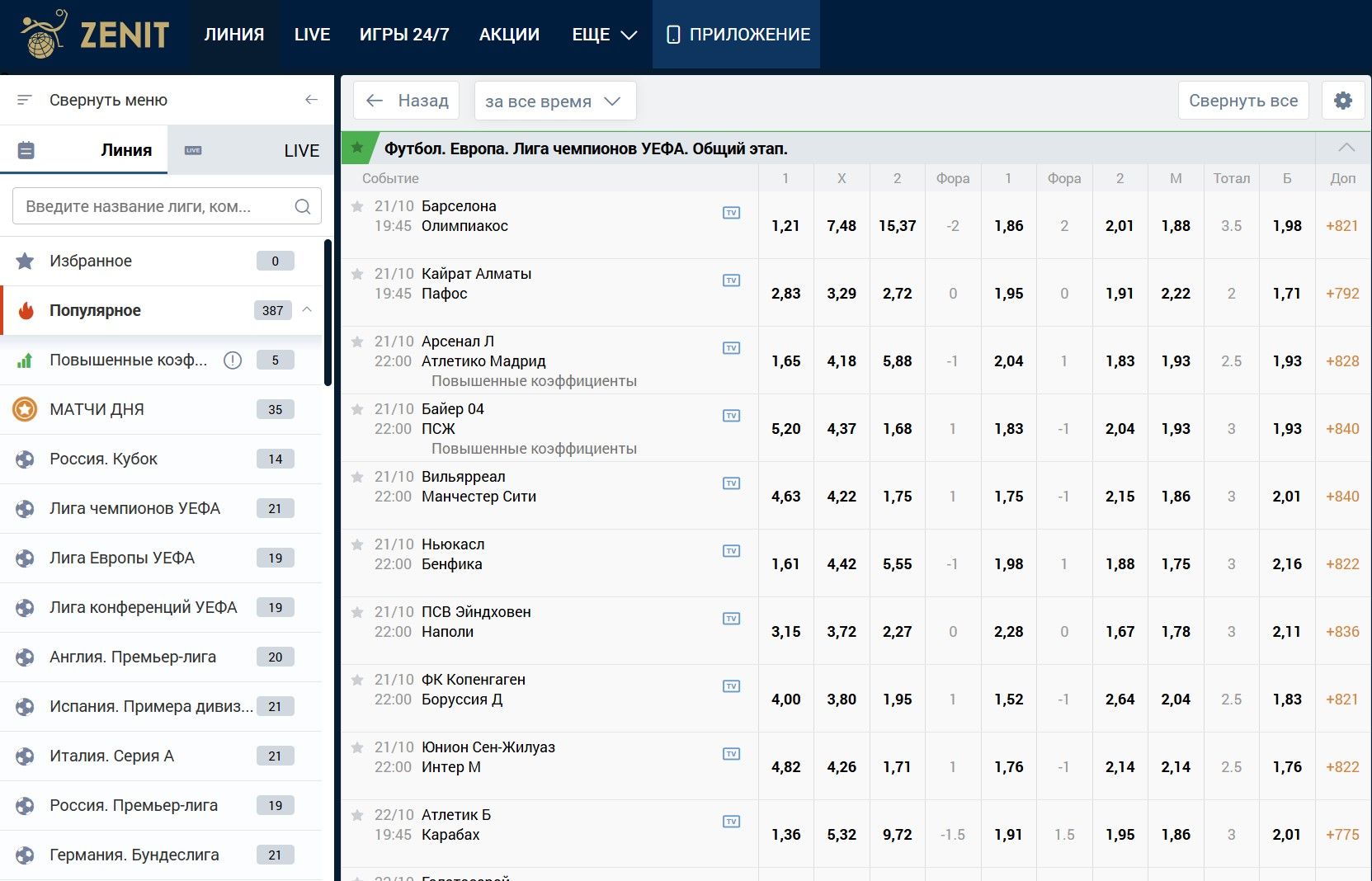Open ИГРЫ 24/7 in top navigation
The width and height of the screenshot is (1372, 881).
pyautogui.click(x=404, y=35)
